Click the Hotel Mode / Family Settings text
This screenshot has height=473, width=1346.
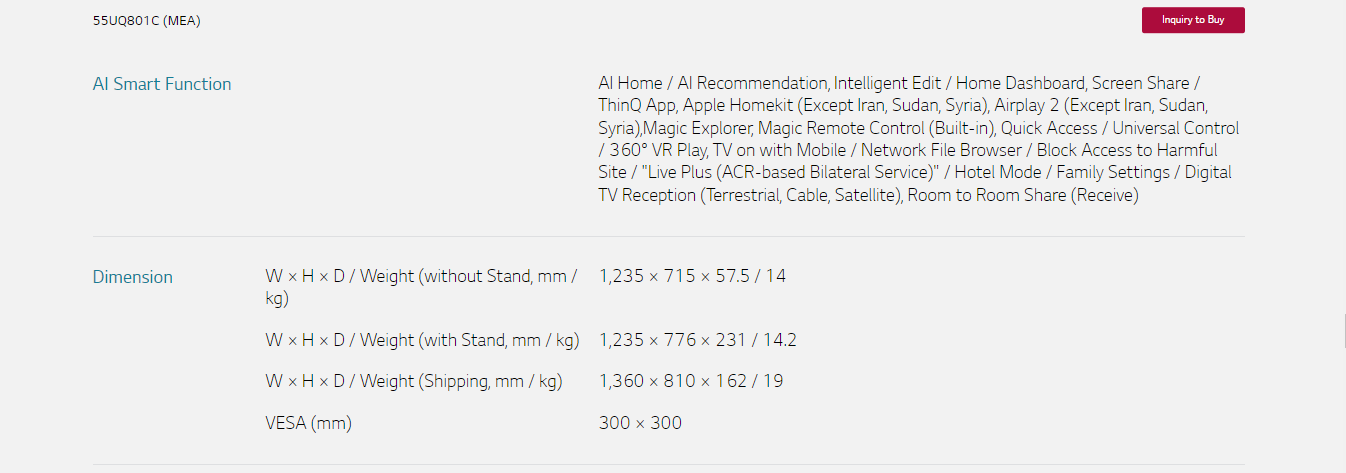[x=1063, y=172]
